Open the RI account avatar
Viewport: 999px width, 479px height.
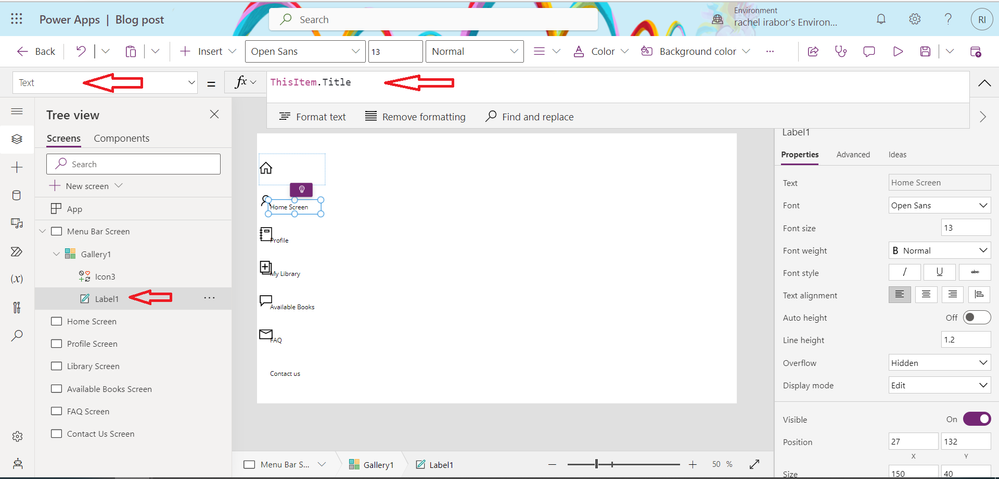click(x=980, y=20)
